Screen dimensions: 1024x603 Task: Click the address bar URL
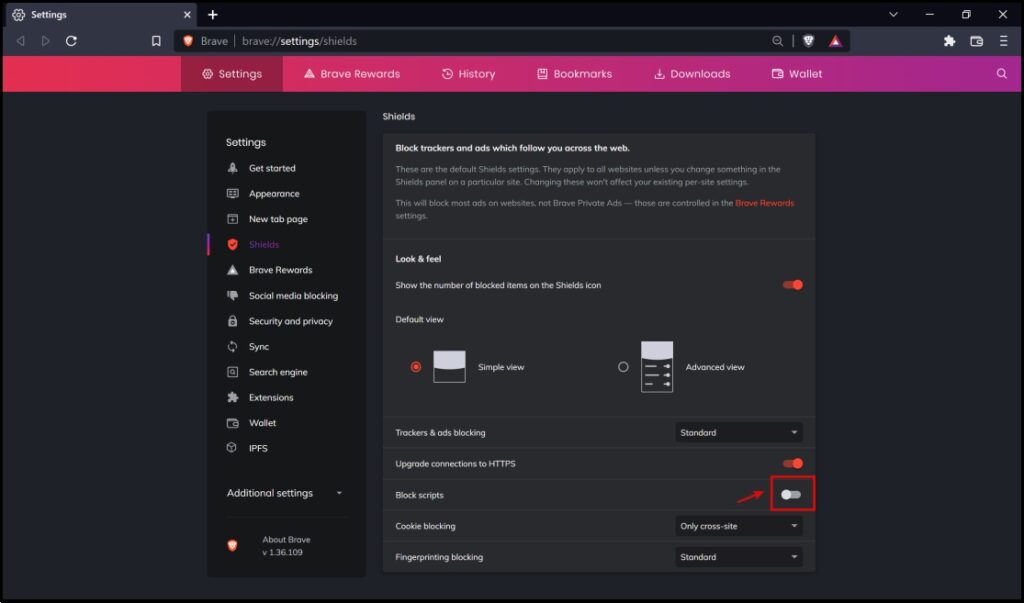coord(299,41)
